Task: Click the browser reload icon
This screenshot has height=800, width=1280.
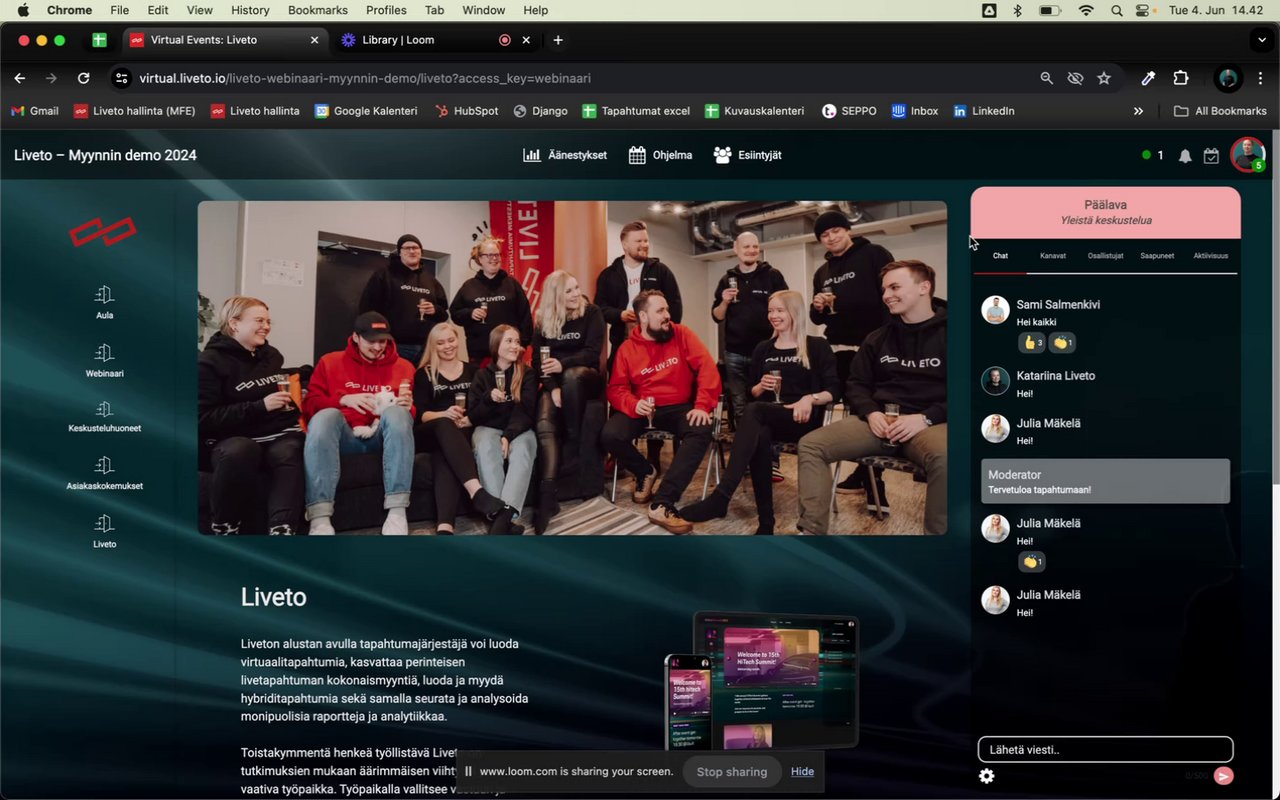Action: 84,78
